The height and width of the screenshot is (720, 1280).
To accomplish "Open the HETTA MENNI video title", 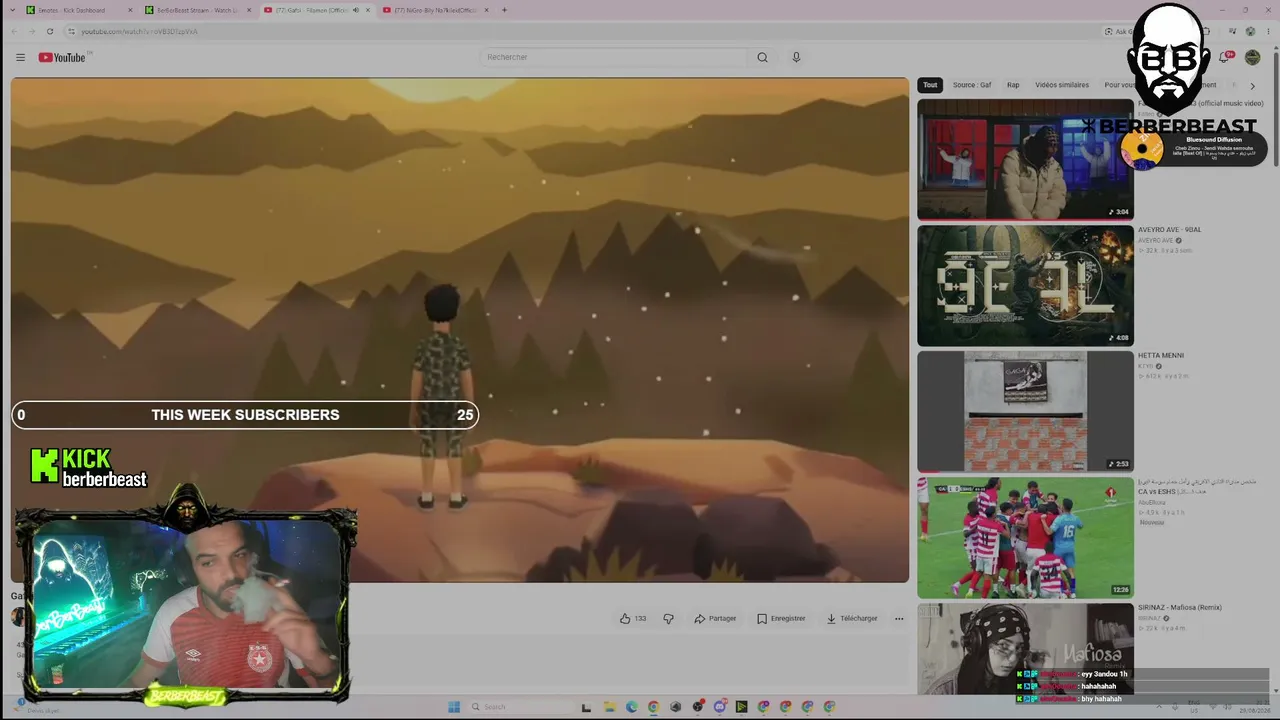I will [1161, 355].
